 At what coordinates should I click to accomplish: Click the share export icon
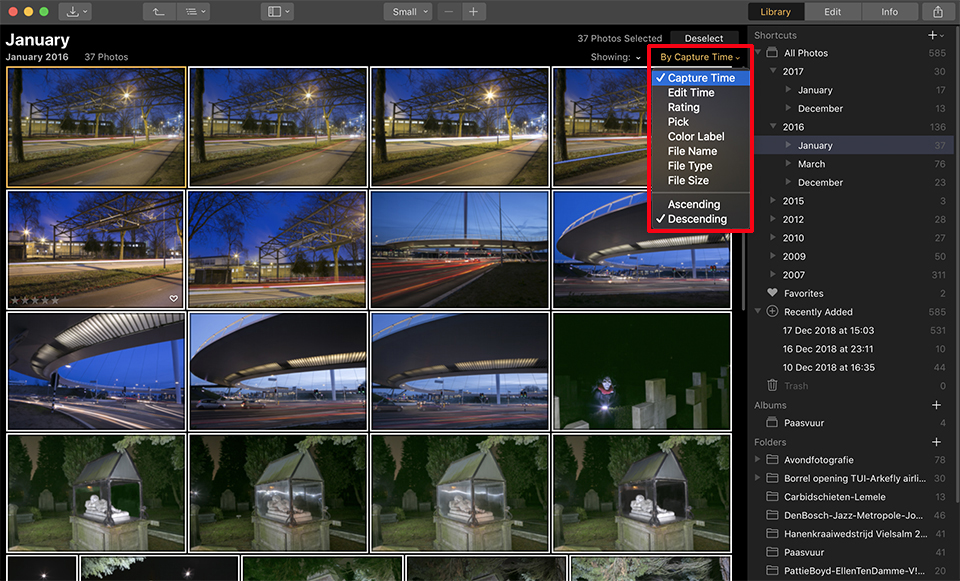[x=937, y=12]
